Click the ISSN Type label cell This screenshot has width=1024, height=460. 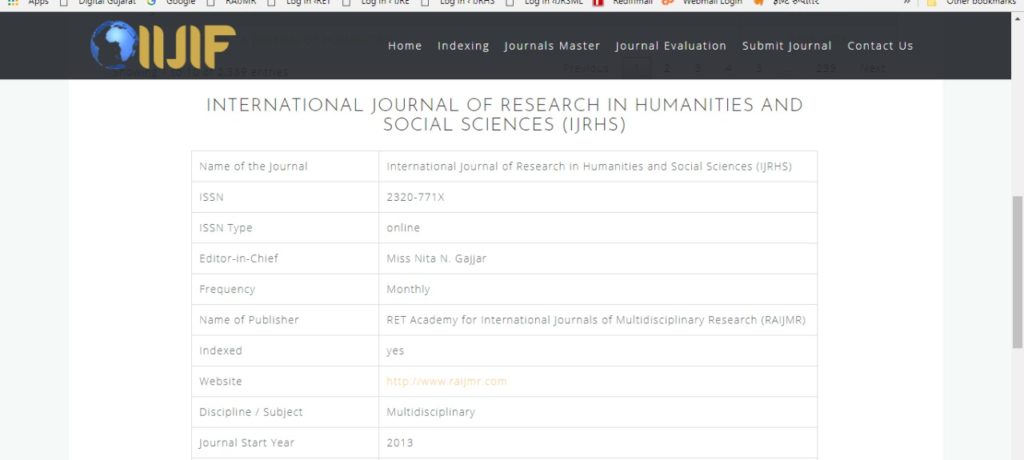click(x=285, y=228)
